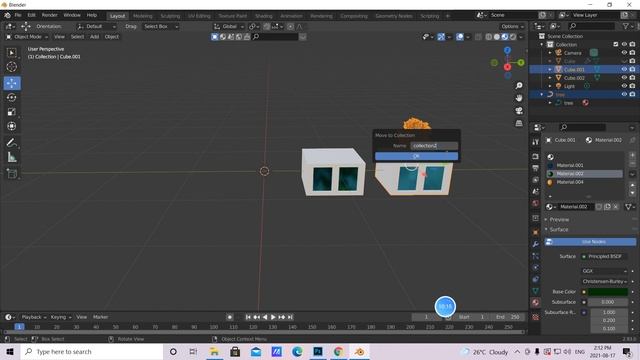Open Modifier properties wrench icon
640x360 pixels.
(x=536, y=244)
